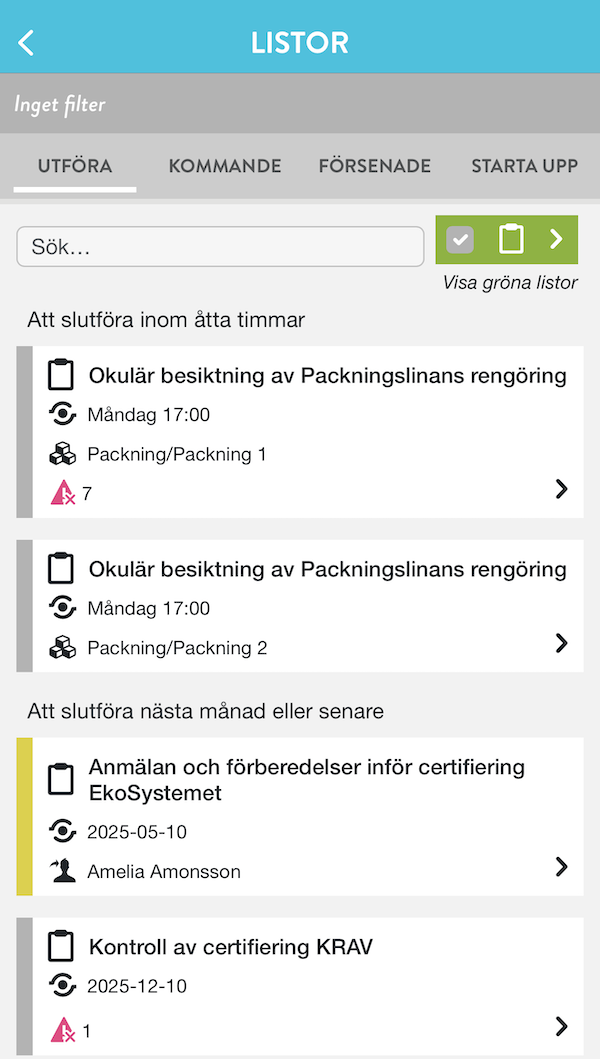This screenshot has height=1059, width=600.
Task: Tap the clipboard icon in green toolbar
Action: coord(511,239)
